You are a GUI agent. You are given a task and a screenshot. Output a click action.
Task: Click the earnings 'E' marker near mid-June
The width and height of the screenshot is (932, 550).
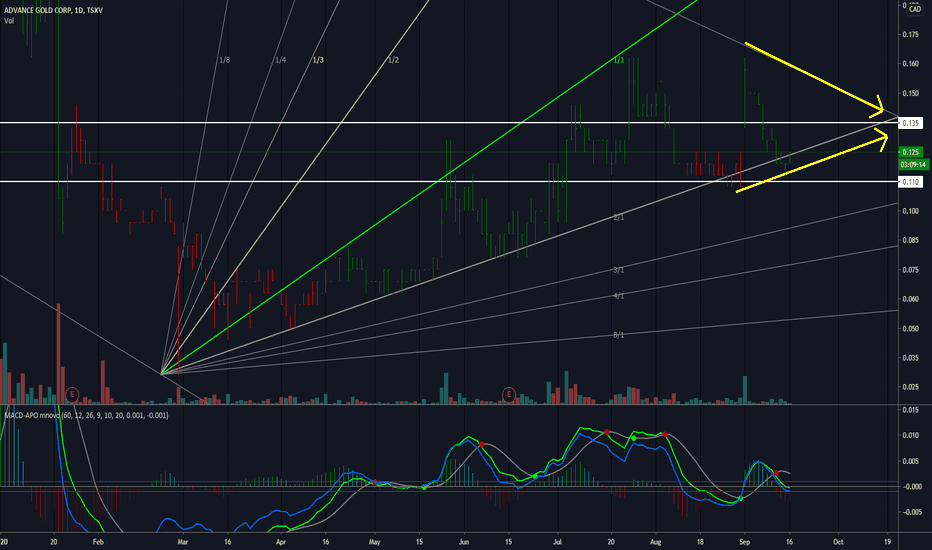point(508,394)
